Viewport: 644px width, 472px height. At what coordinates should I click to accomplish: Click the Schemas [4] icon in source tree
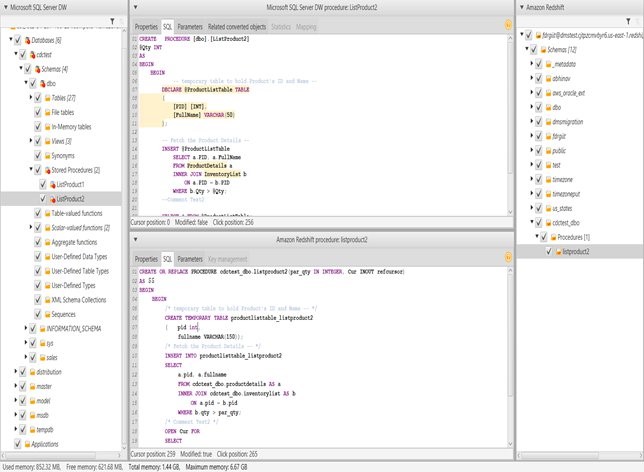37,69
